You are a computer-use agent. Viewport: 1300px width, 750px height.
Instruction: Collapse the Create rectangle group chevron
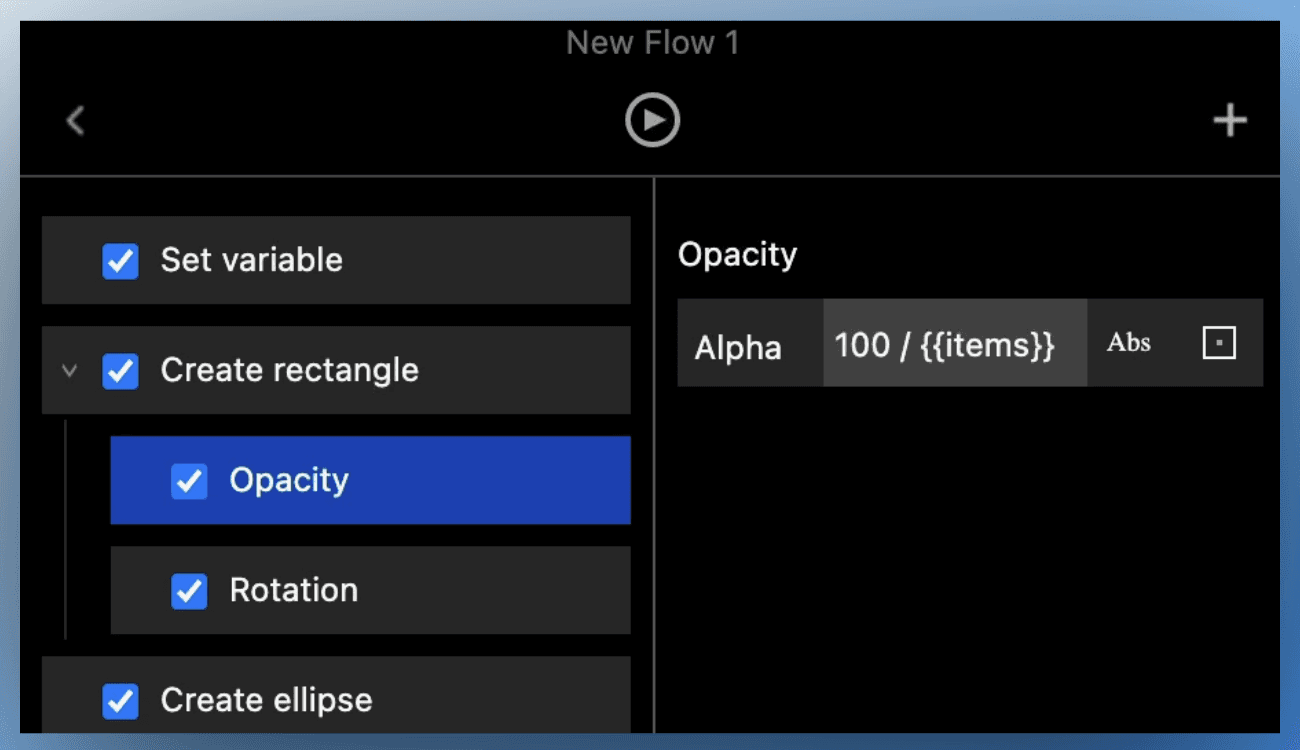click(x=69, y=371)
